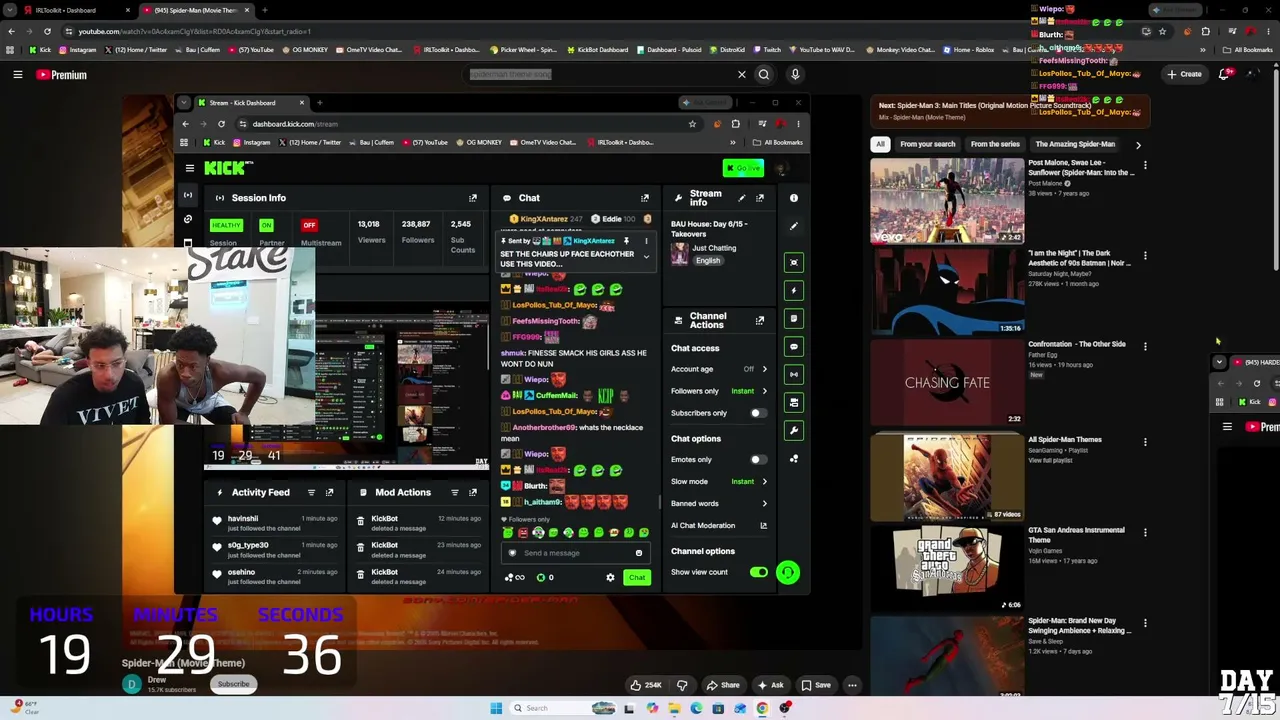Image resolution: width=1280 pixels, height=720 pixels.
Task: Save the video to a playlist
Action: coord(815,685)
